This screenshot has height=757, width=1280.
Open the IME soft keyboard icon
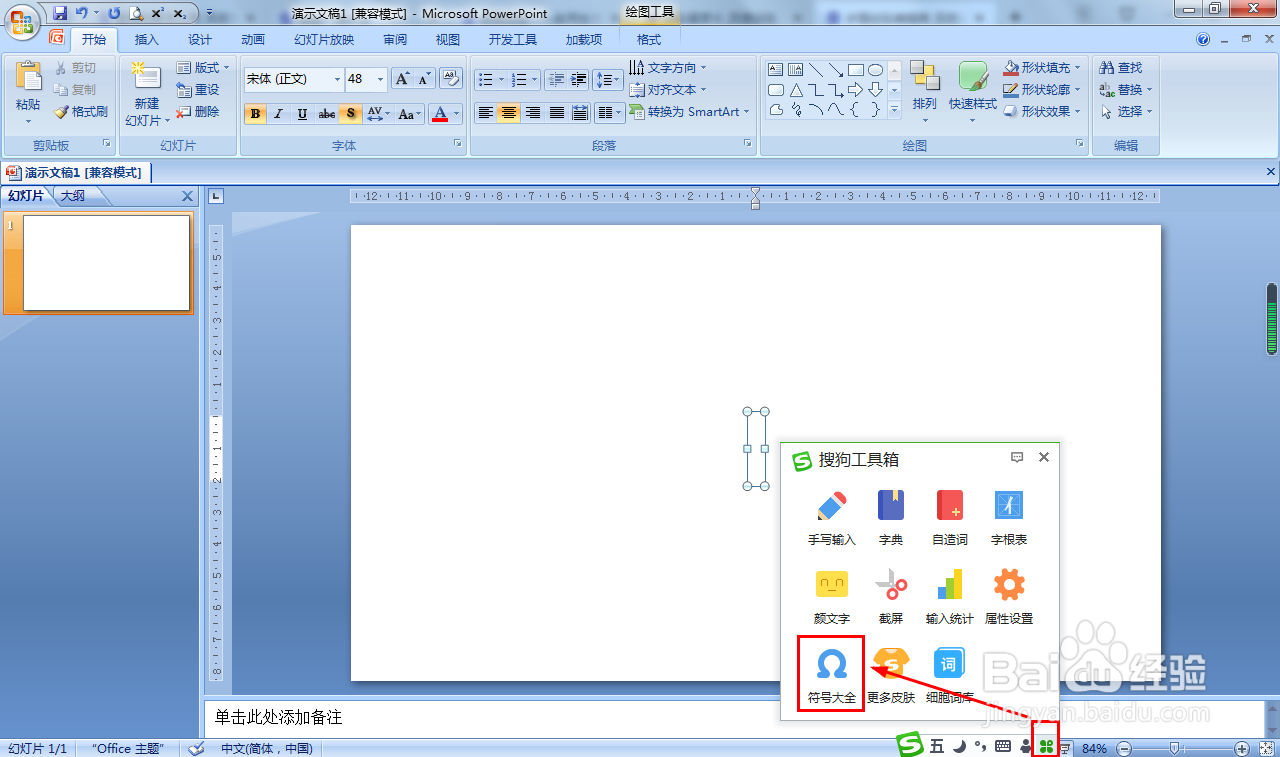click(x=1003, y=746)
